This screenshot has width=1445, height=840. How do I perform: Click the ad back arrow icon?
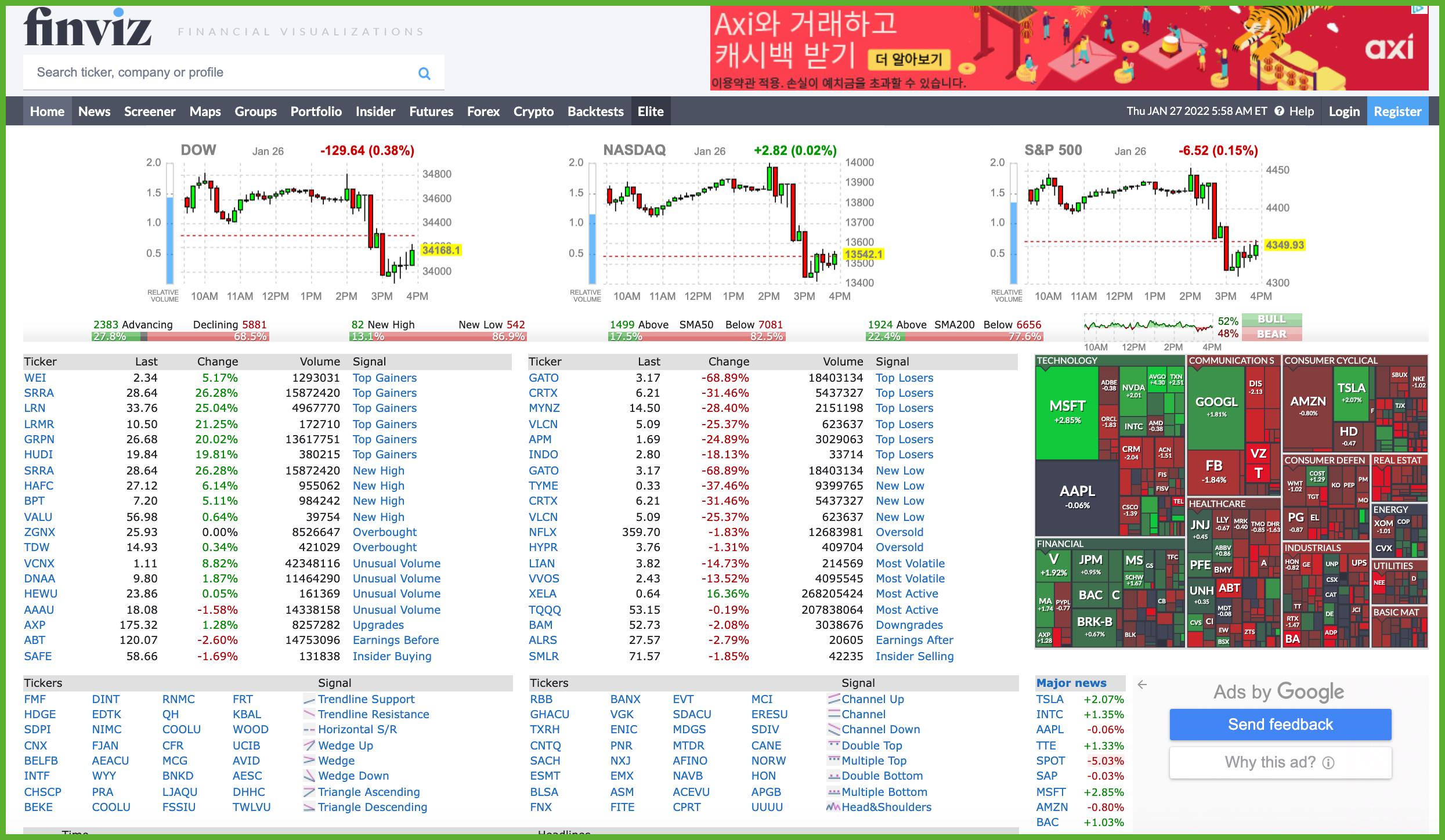[1142, 685]
